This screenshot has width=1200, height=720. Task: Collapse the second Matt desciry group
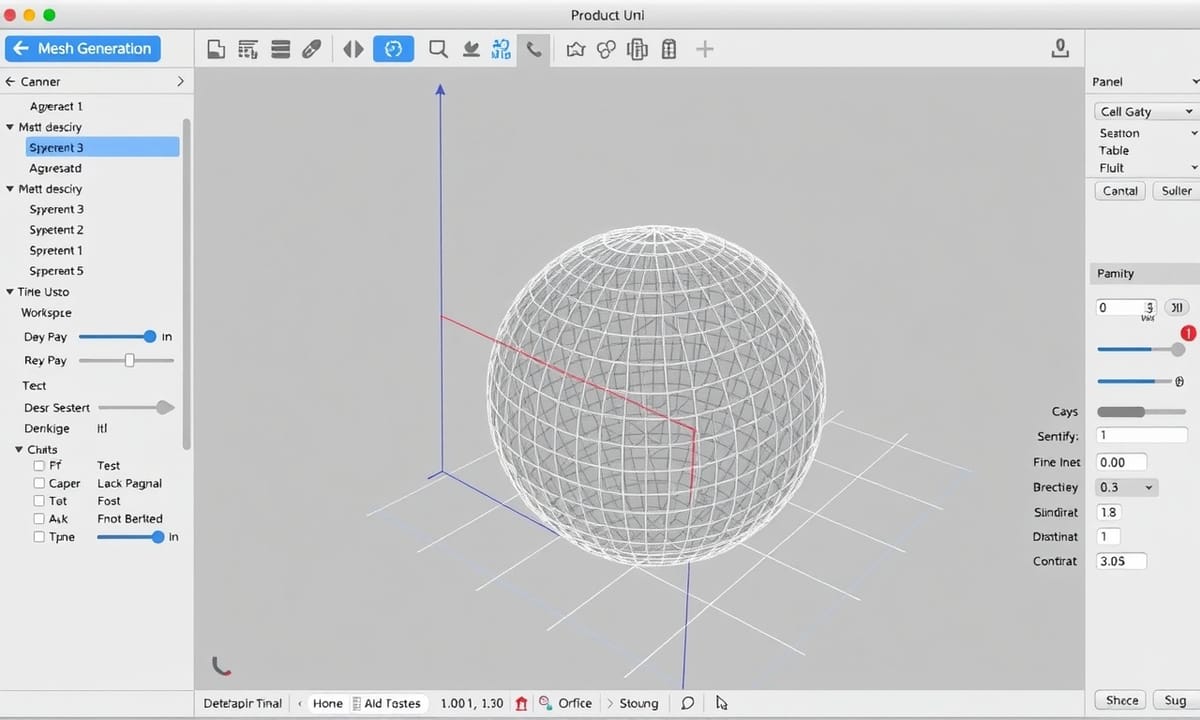tap(10, 189)
